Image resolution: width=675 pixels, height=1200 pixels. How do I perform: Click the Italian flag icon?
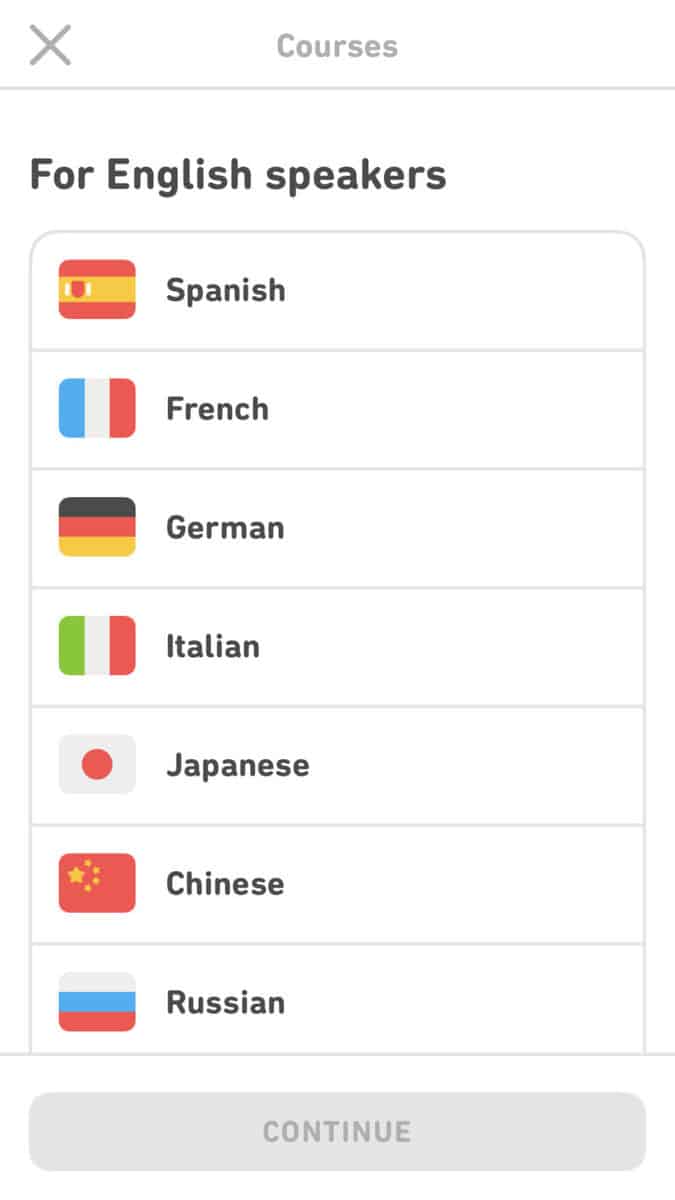coord(97,646)
